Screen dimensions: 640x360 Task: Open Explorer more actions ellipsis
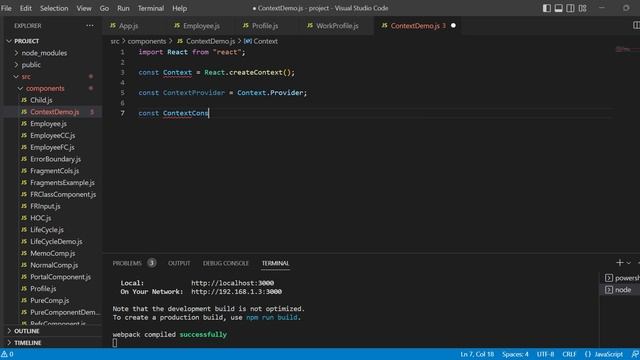click(x=90, y=26)
